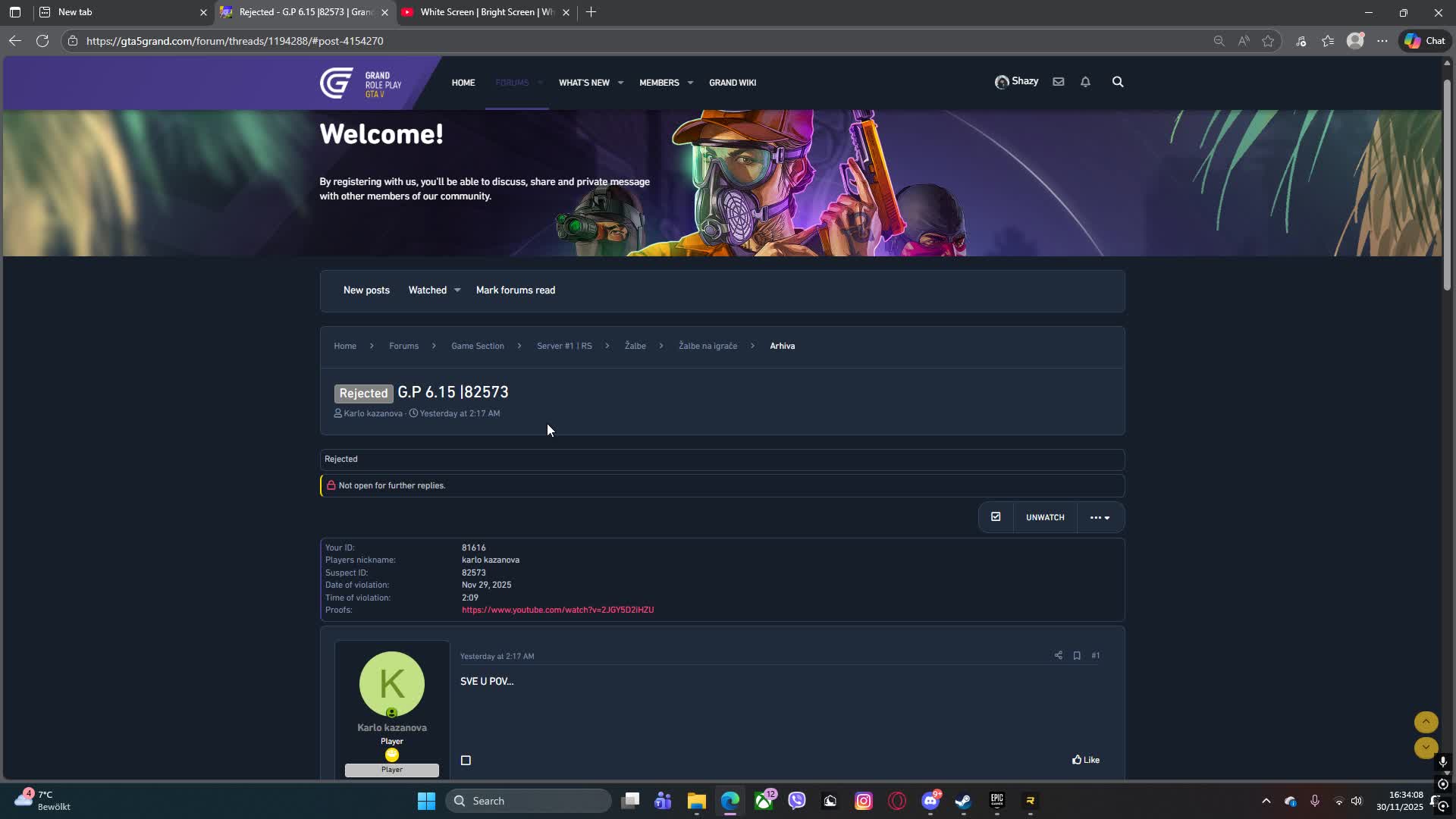1456x819 pixels.
Task: Open the select-all posts checkbox icon beside Unwatch
Action: coord(995,516)
